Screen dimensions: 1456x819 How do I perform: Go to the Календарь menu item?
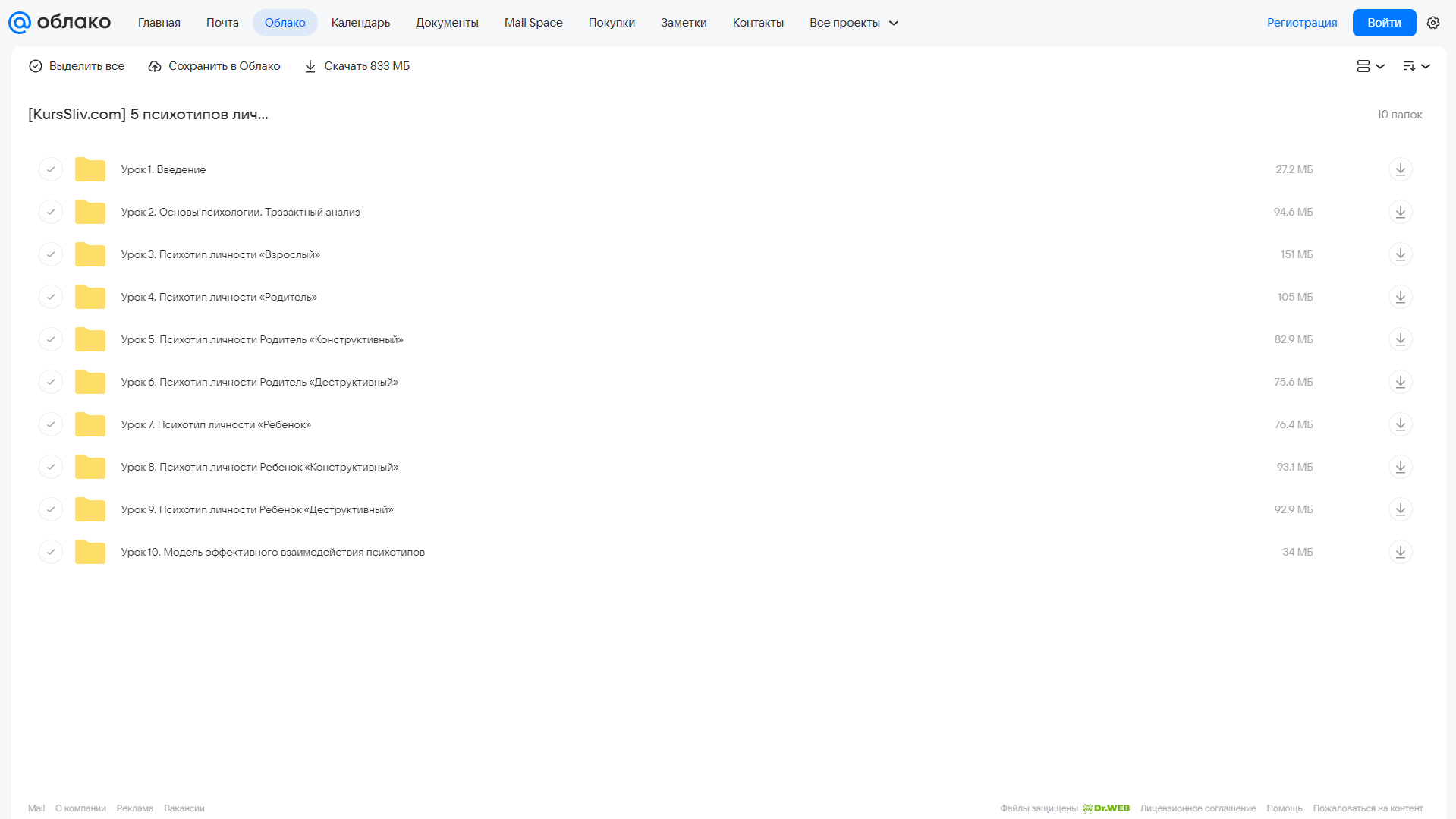tap(360, 23)
